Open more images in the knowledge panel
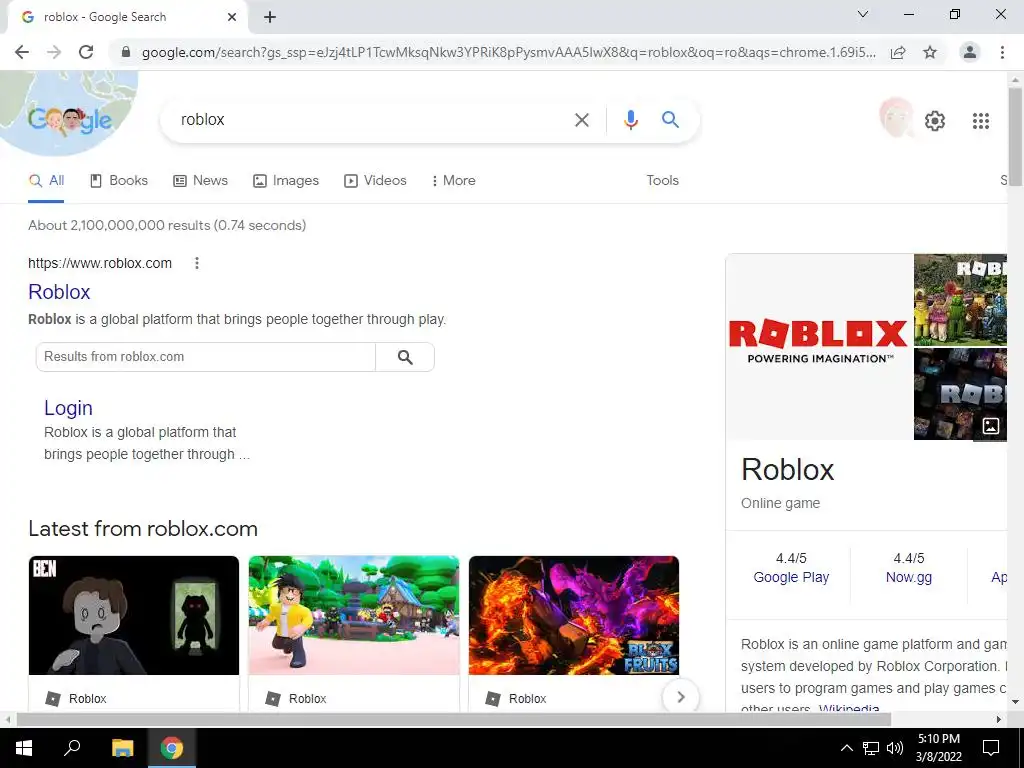 991,426
